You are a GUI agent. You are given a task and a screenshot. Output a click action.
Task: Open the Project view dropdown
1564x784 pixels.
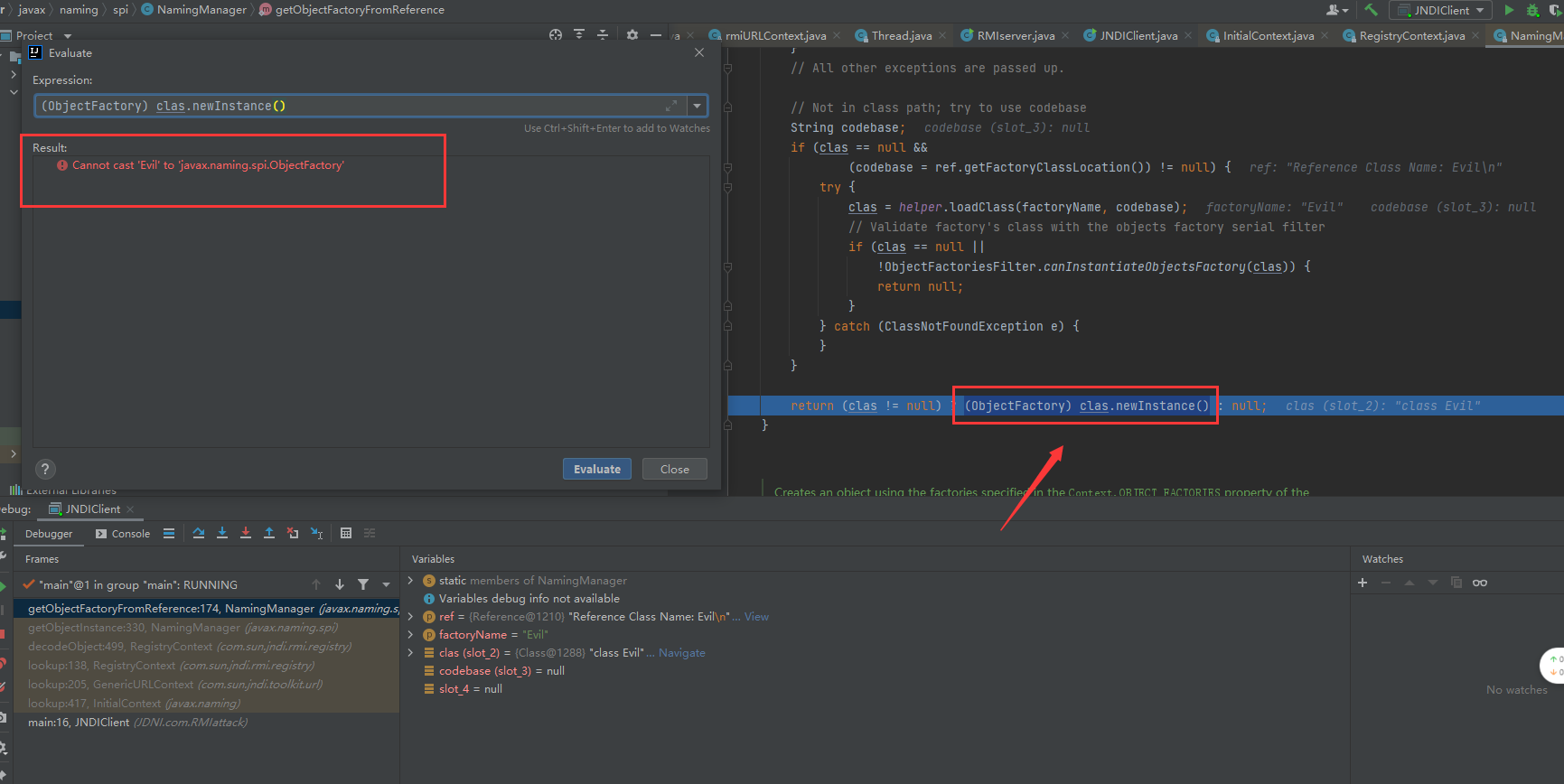point(68,36)
